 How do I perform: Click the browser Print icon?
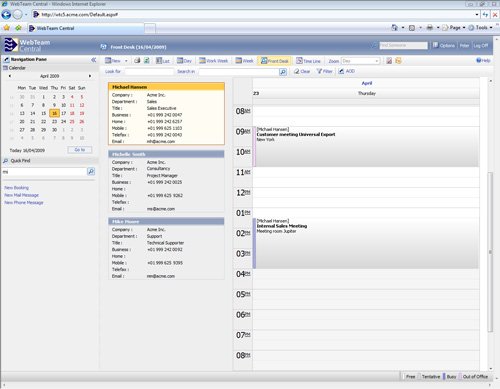[430, 28]
